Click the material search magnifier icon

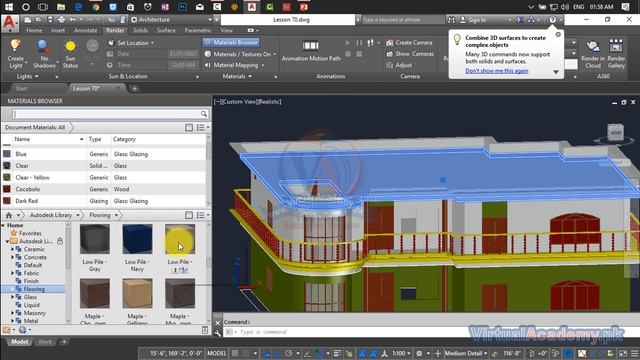(x=204, y=114)
